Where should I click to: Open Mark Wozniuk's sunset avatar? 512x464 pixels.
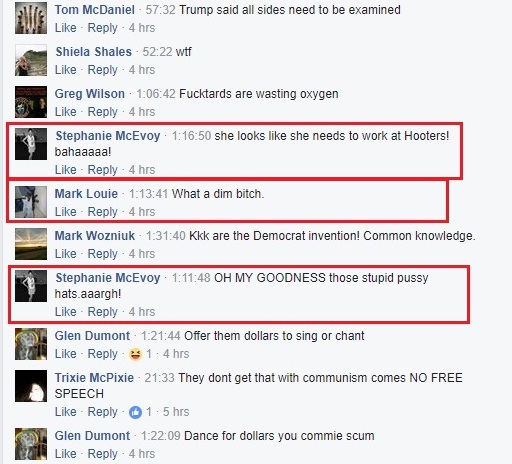(31, 244)
